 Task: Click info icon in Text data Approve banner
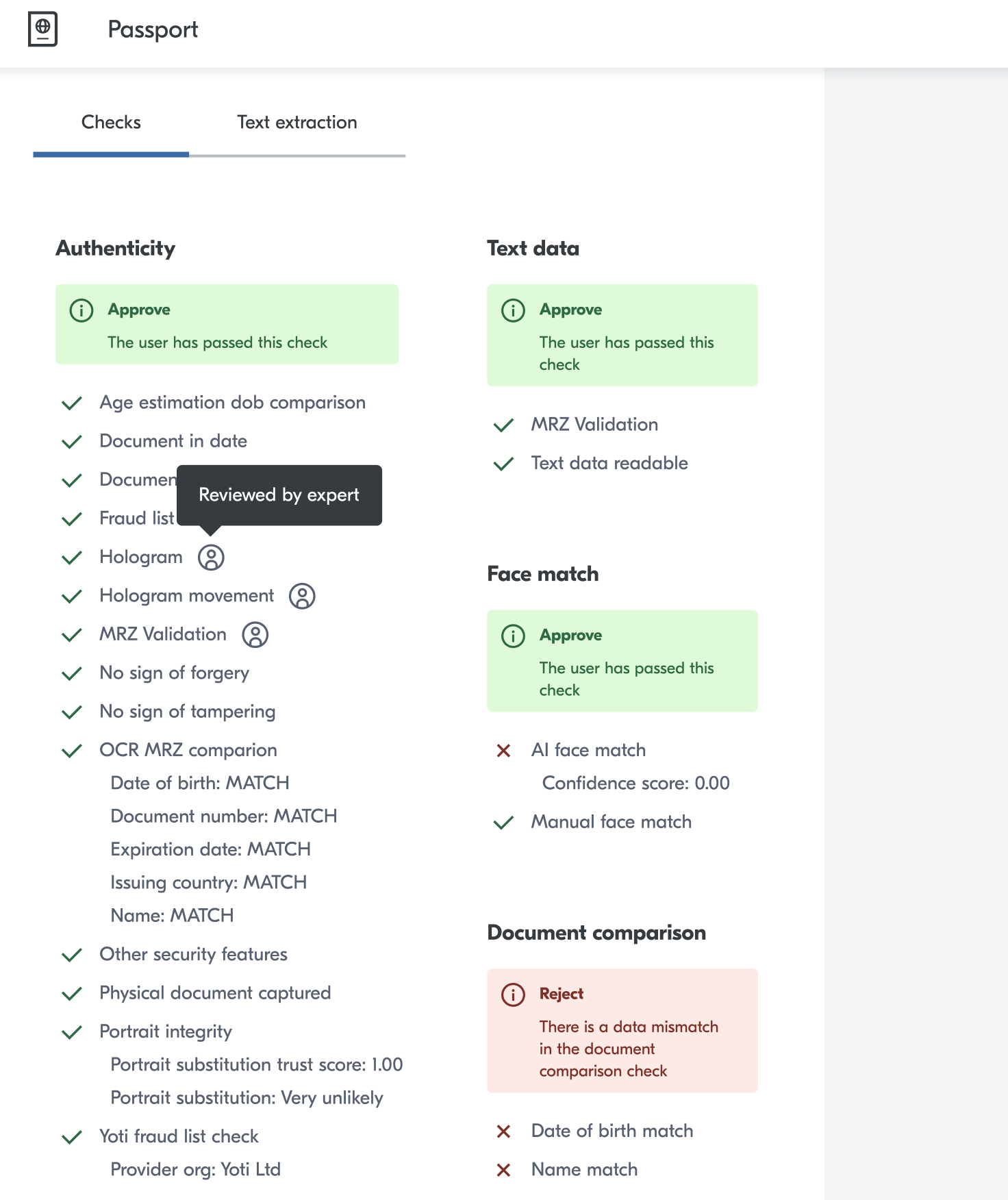[513, 310]
